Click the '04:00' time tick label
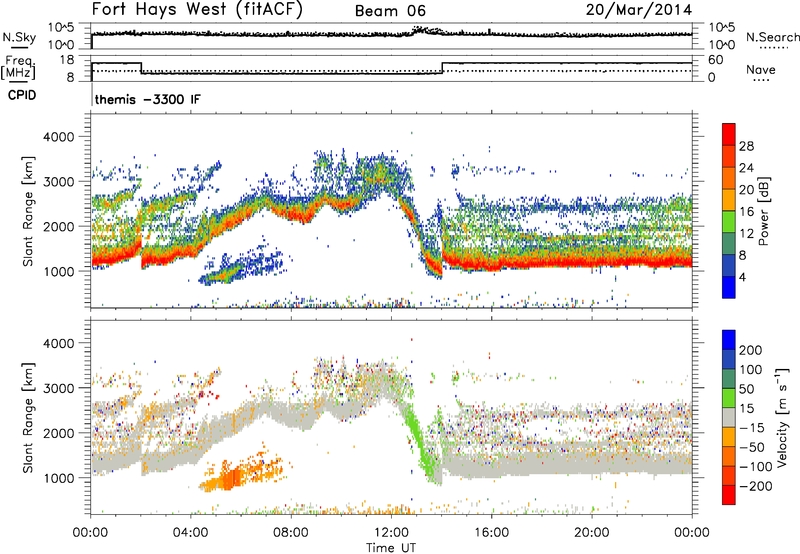The height and width of the screenshot is (554, 800). pyautogui.click(x=190, y=533)
